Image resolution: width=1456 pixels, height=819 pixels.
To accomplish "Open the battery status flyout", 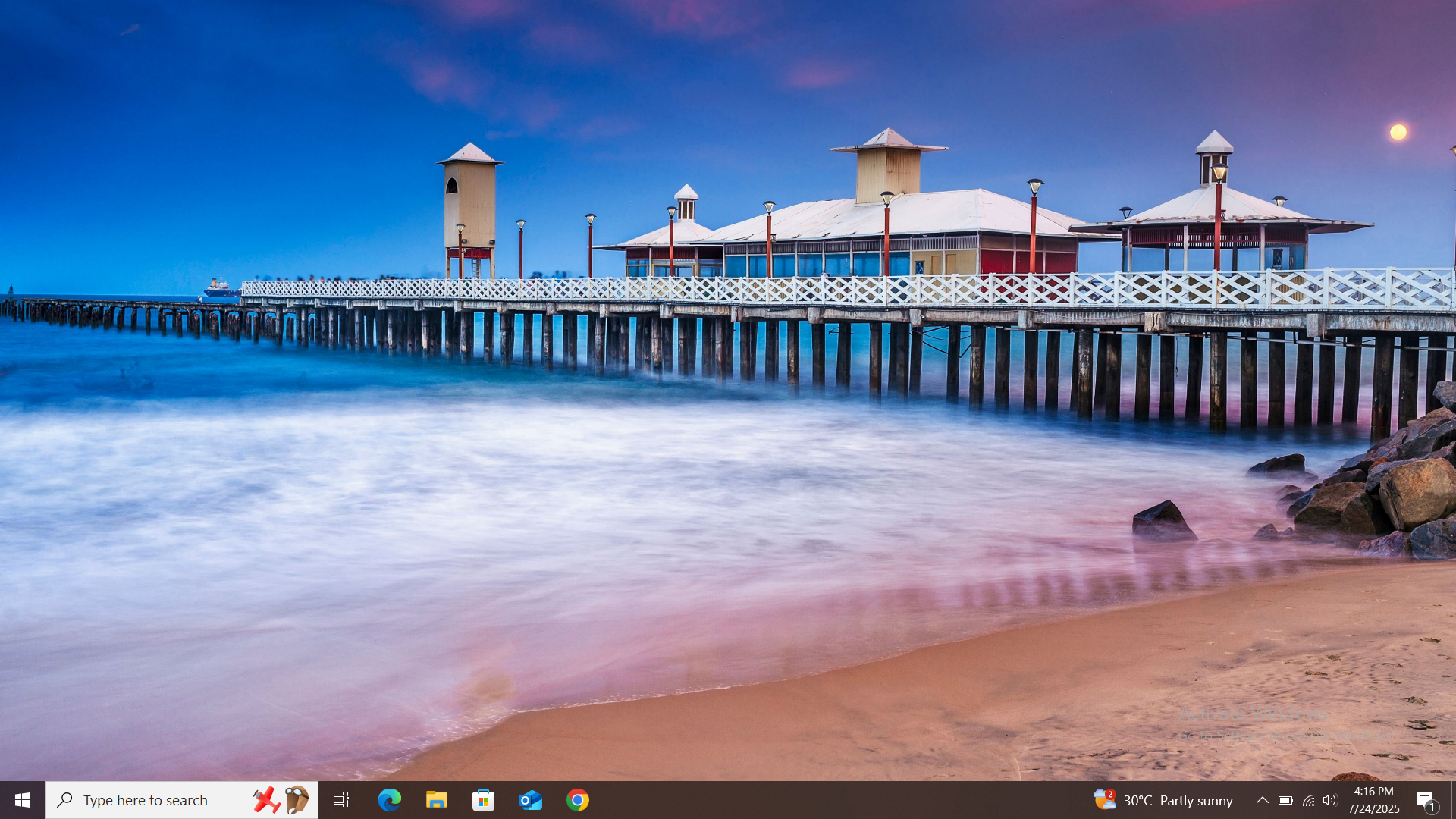I will (1285, 800).
